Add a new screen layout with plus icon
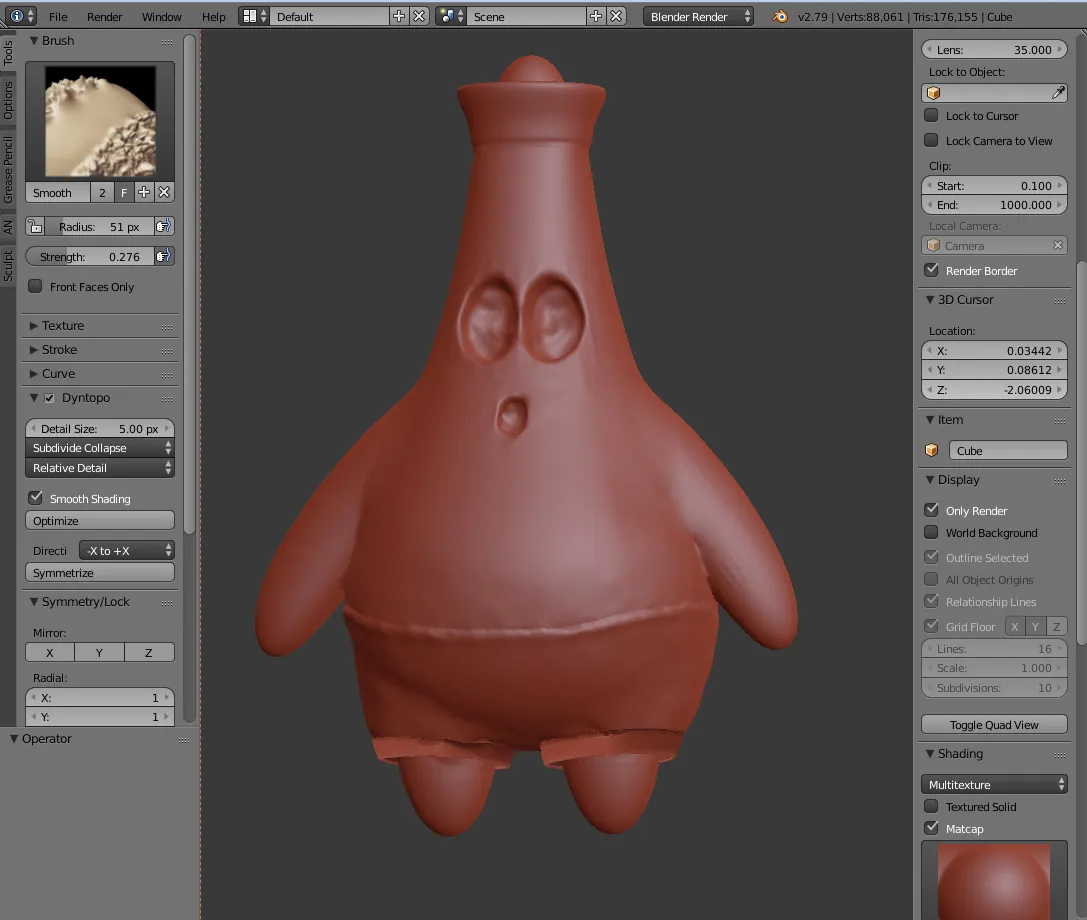1087x920 pixels. [399, 16]
